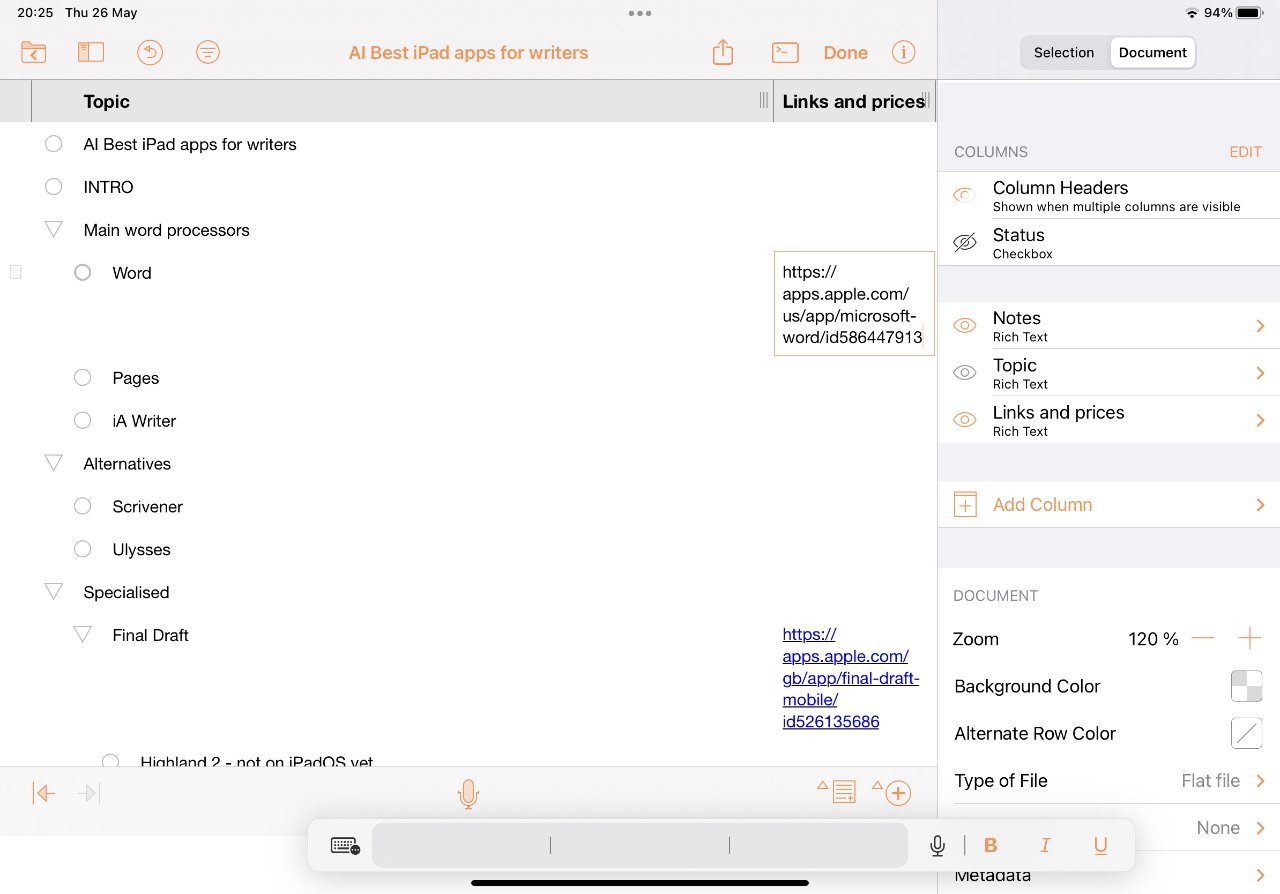Apply bold formatting in keyboard bar
1280x894 pixels.
(x=990, y=846)
